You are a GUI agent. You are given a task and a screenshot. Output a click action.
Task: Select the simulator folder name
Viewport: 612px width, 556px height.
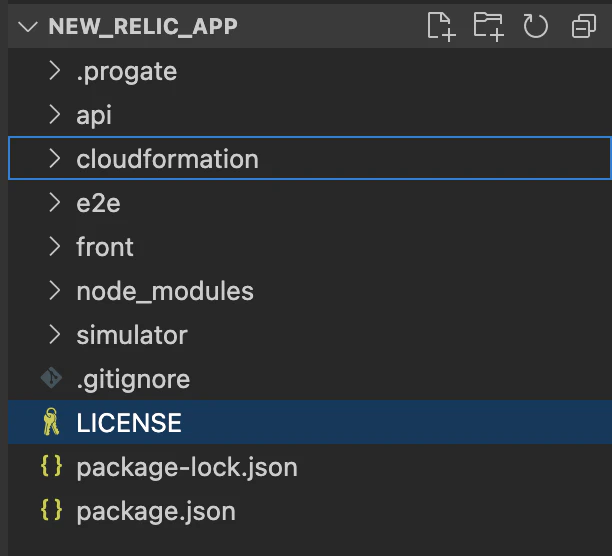point(132,335)
